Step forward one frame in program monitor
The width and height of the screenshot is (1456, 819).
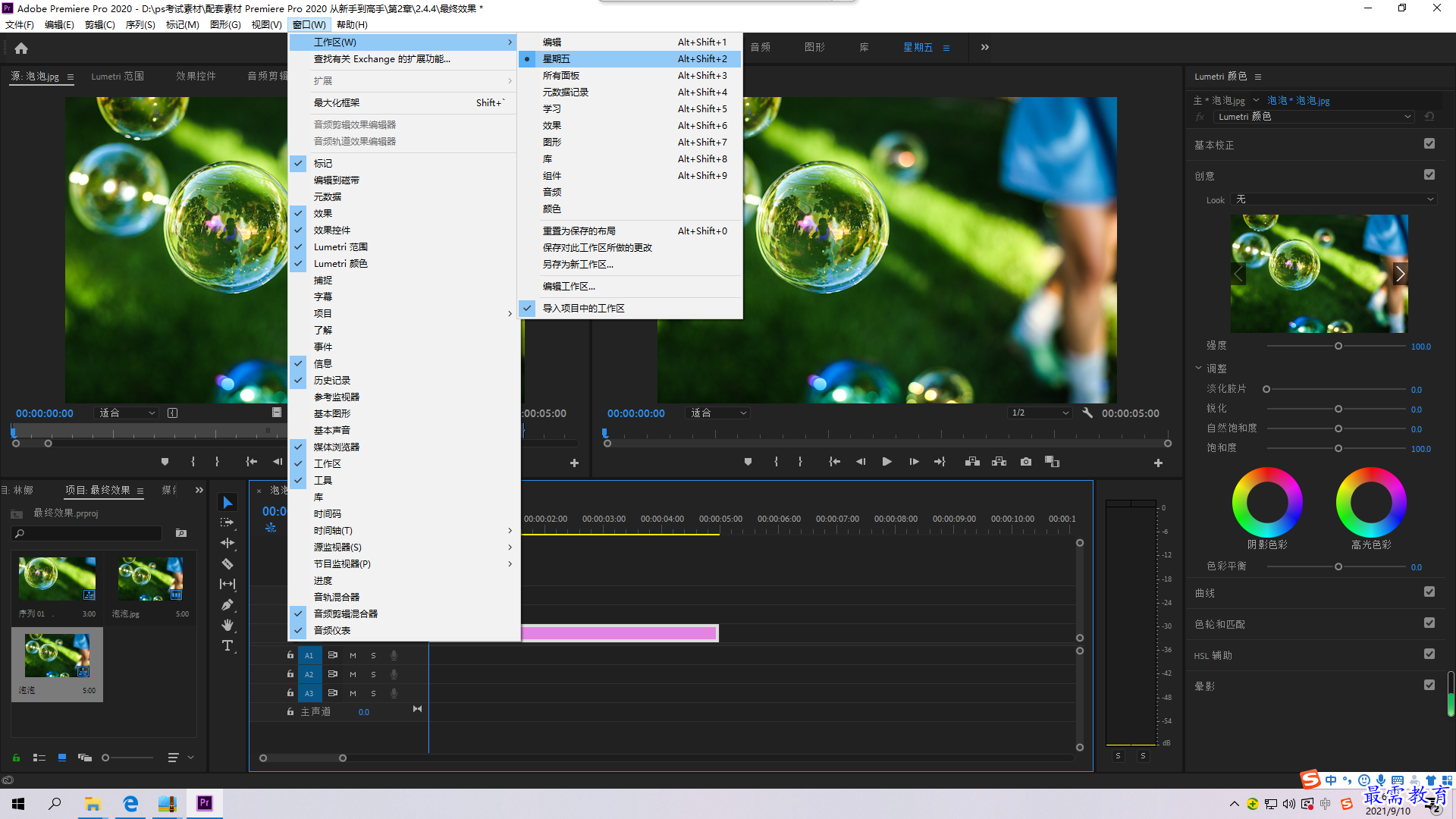914,462
